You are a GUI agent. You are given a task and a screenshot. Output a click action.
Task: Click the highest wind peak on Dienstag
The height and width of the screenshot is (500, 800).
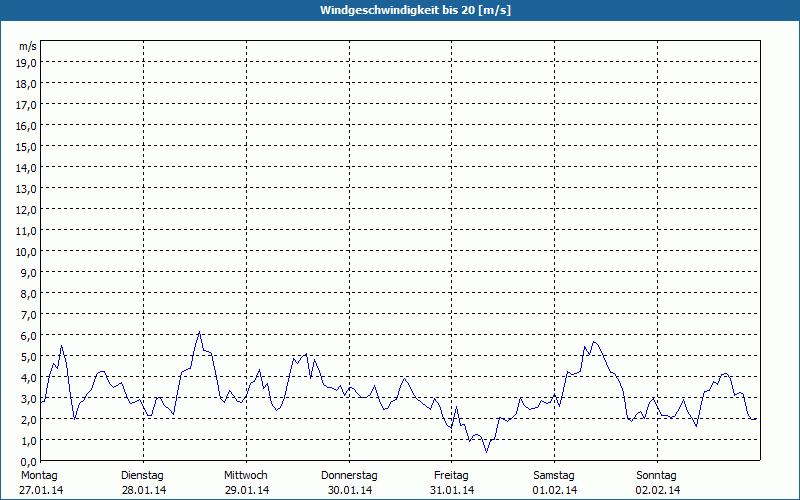(199, 332)
